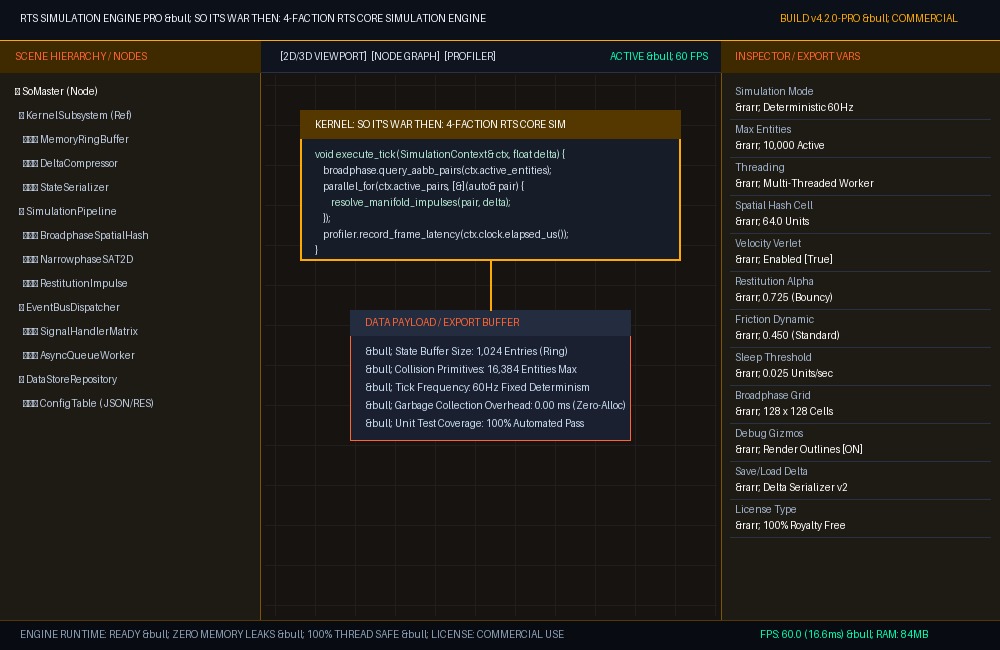Collapse the EventBusDispatcher expander glyph
This screenshot has height=650, width=1000.
point(22,307)
